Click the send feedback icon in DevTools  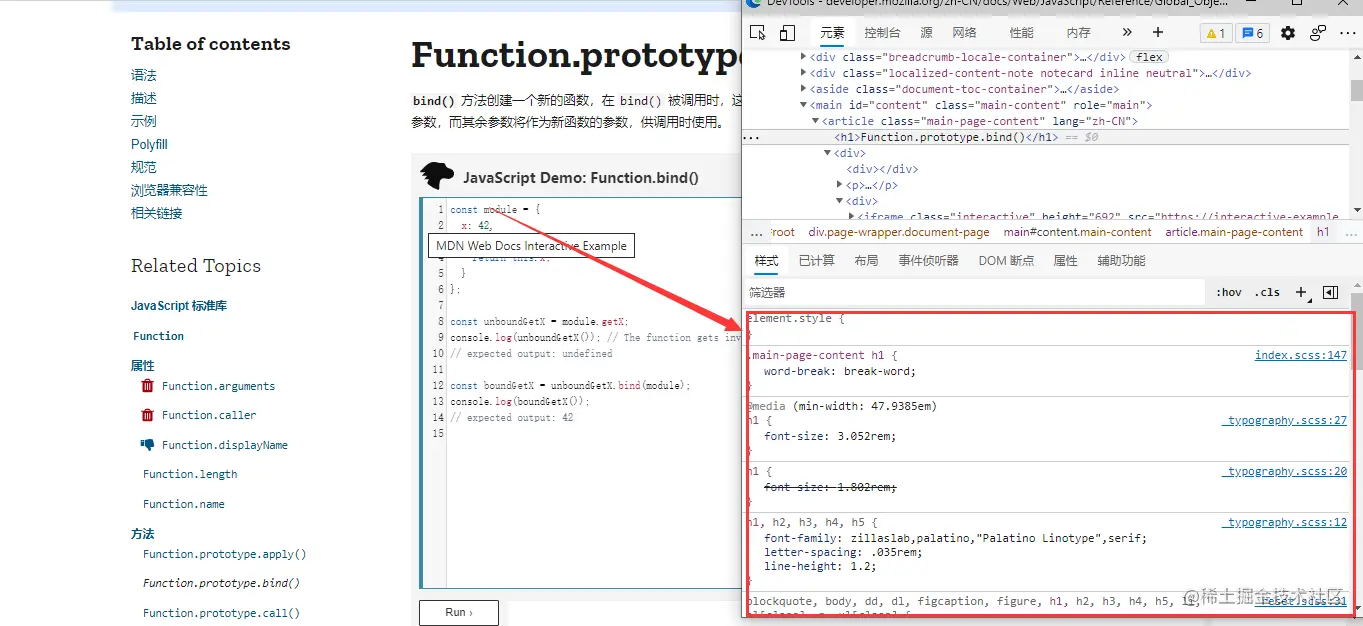click(x=1318, y=33)
